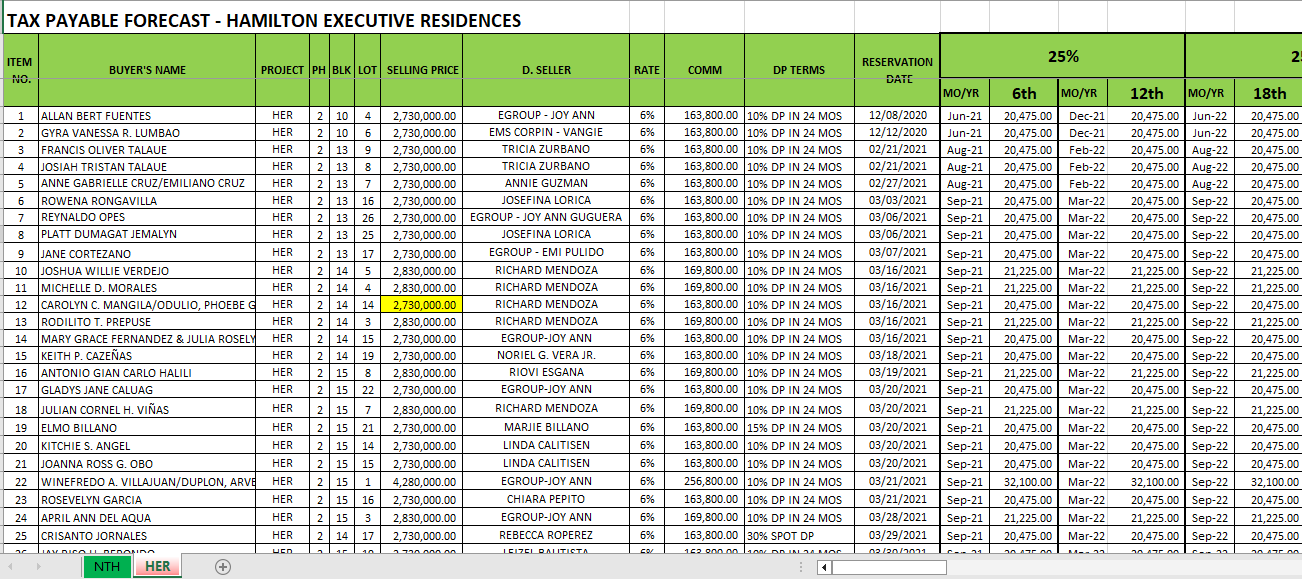This screenshot has height=579, width=1302.
Task: Click the COMM column header
Action: [704, 70]
